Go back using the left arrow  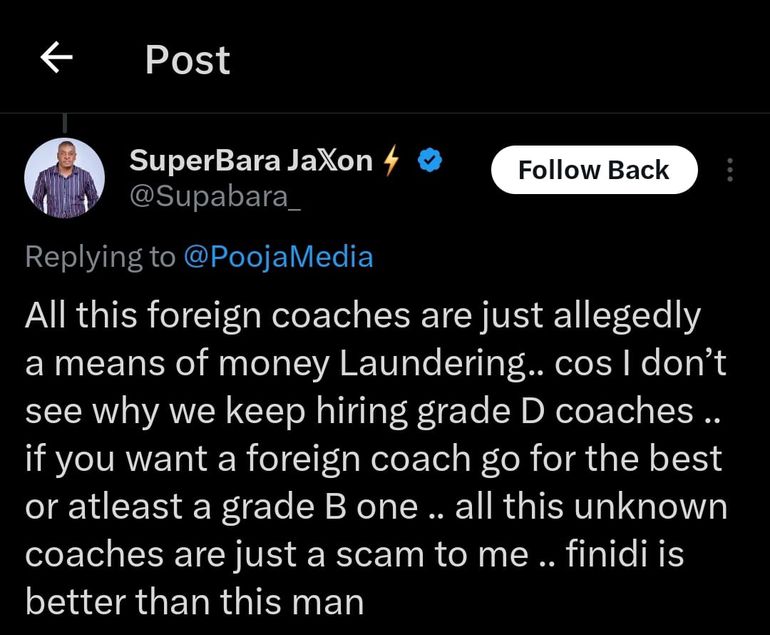pos(57,60)
